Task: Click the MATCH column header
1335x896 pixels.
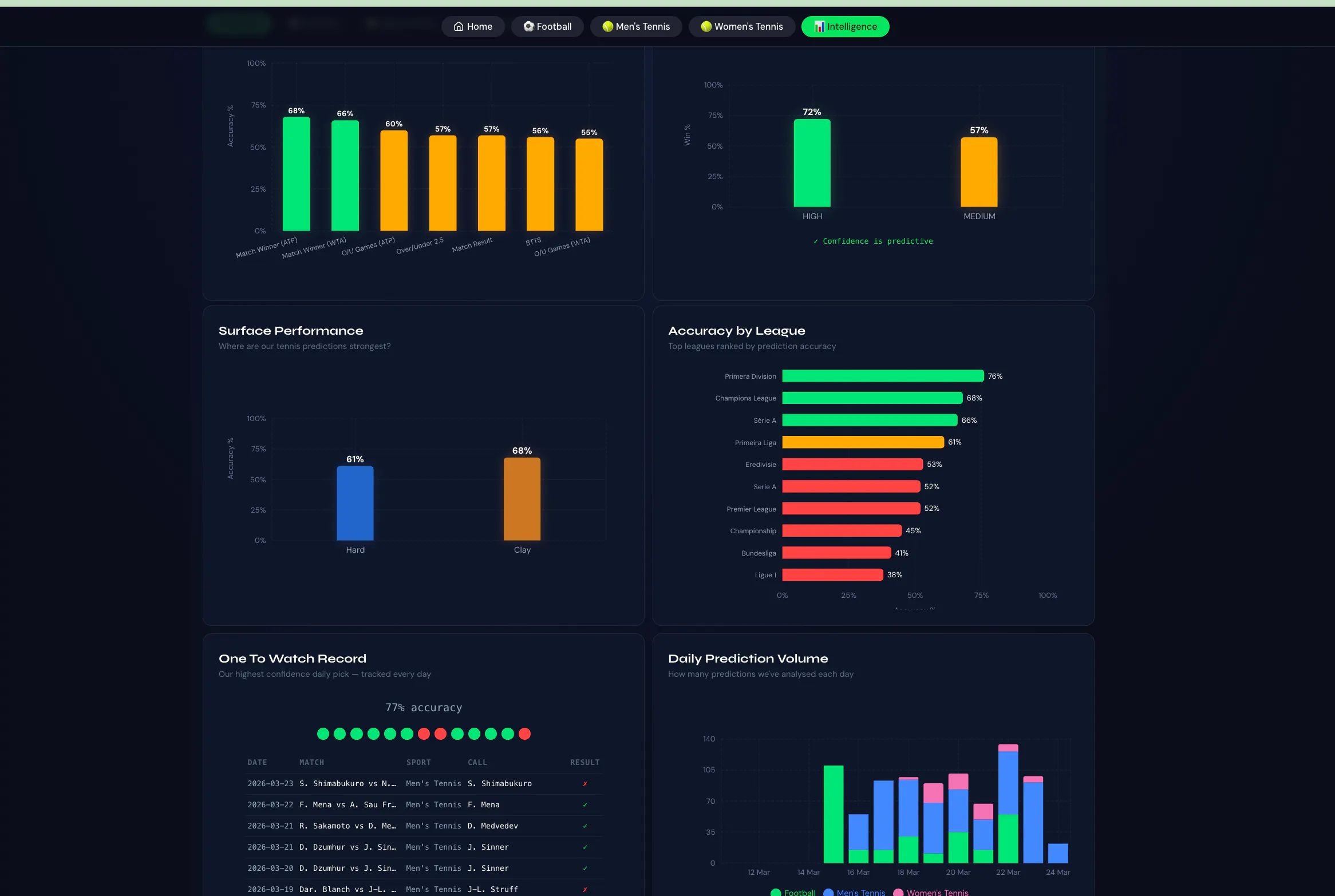Action: click(x=311, y=763)
